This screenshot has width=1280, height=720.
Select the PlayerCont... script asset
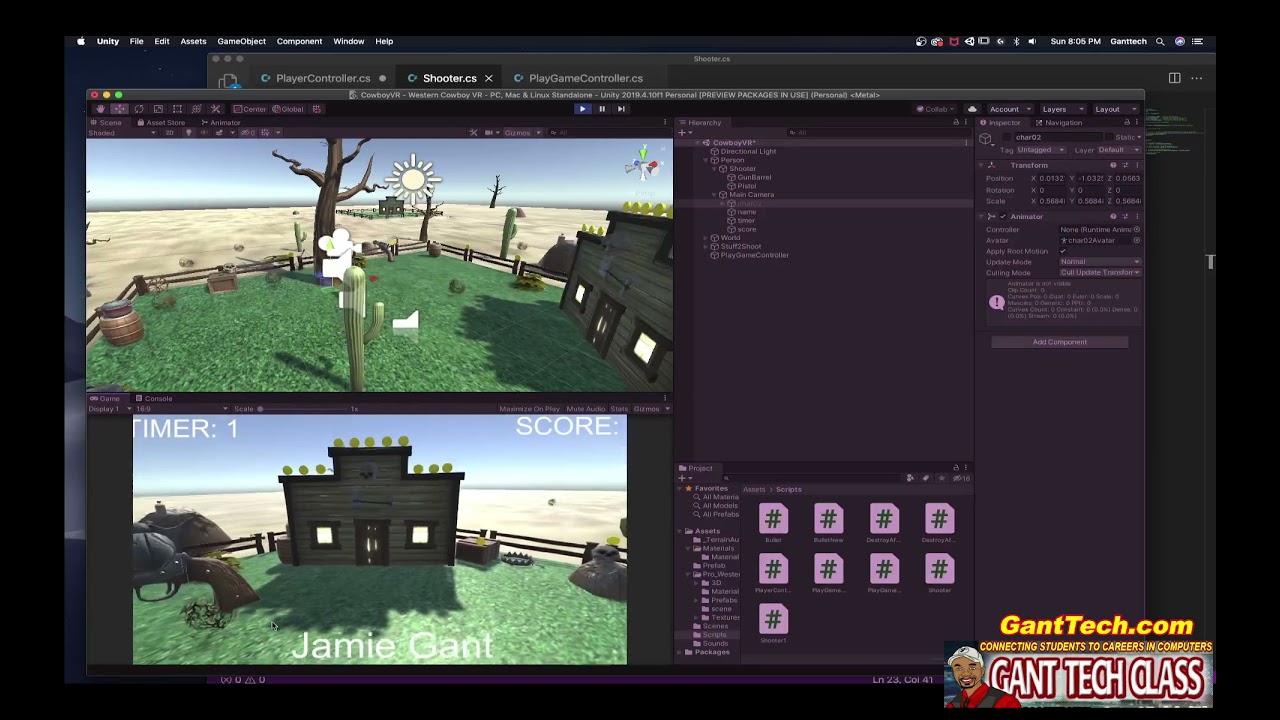(x=773, y=574)
